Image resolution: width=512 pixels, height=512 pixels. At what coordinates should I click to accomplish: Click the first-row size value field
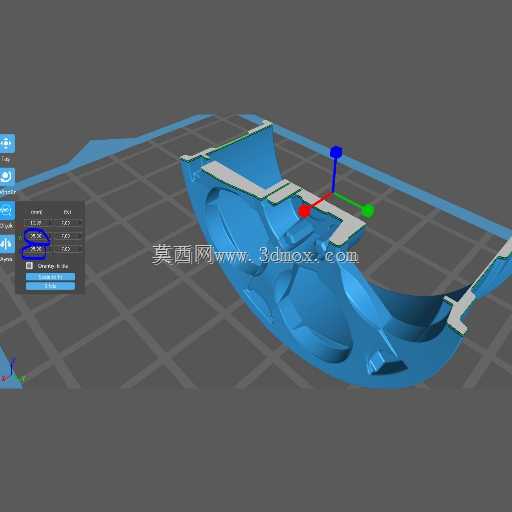point(37,222)
